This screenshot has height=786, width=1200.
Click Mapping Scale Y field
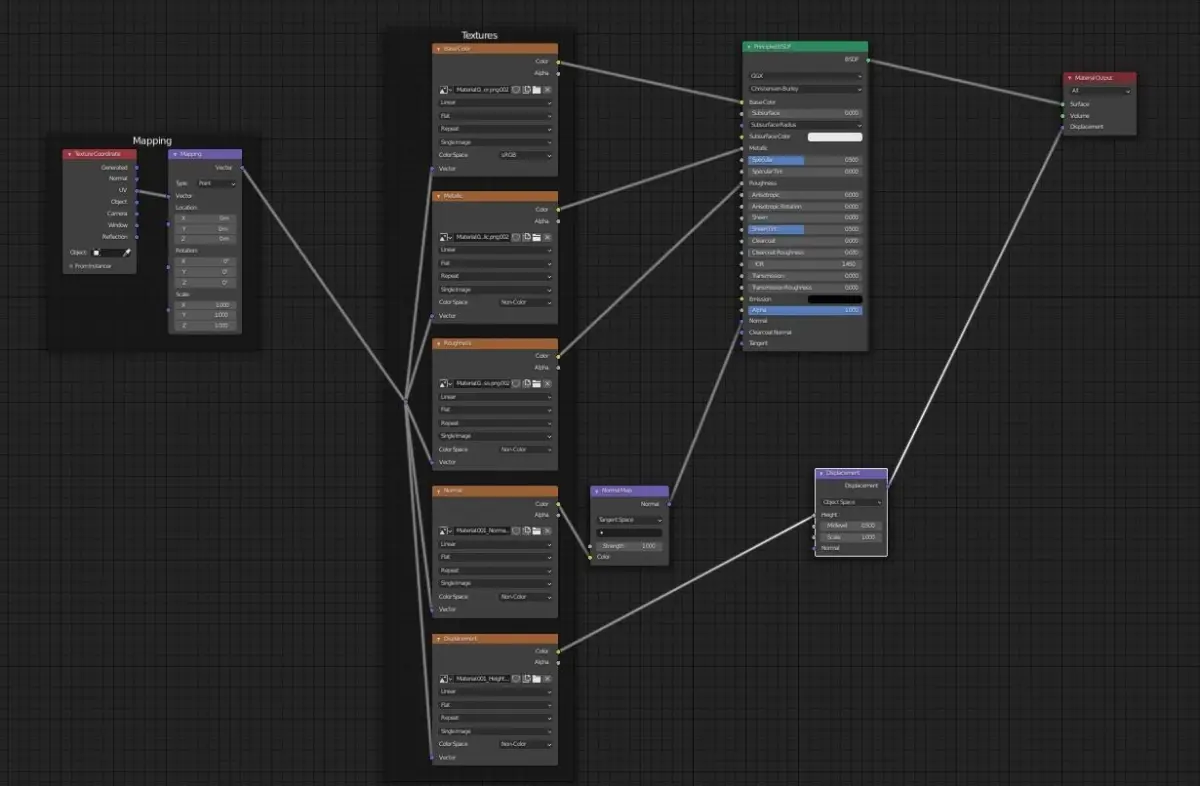pos(205,315)
